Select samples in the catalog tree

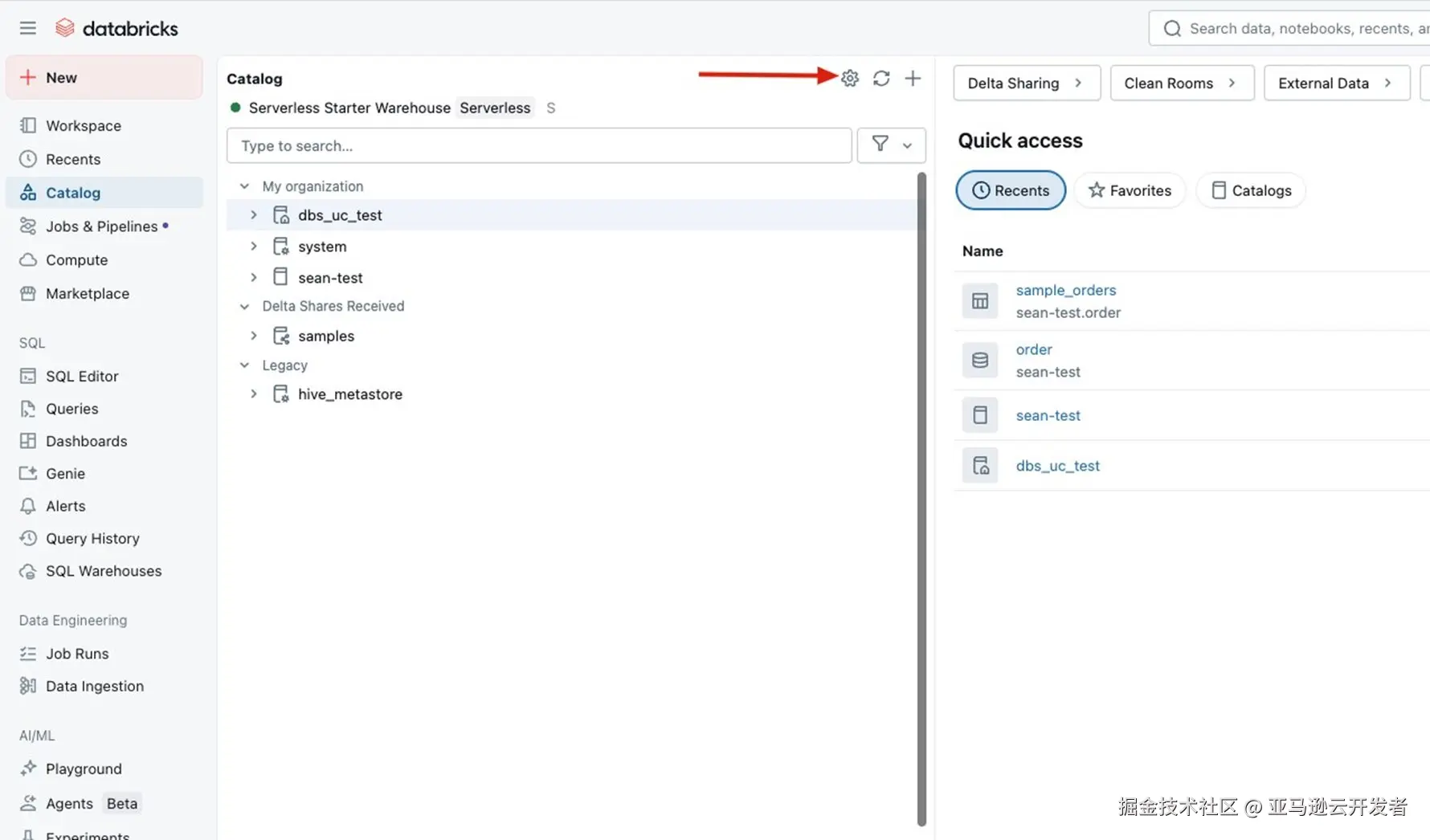tap(326, 336)
